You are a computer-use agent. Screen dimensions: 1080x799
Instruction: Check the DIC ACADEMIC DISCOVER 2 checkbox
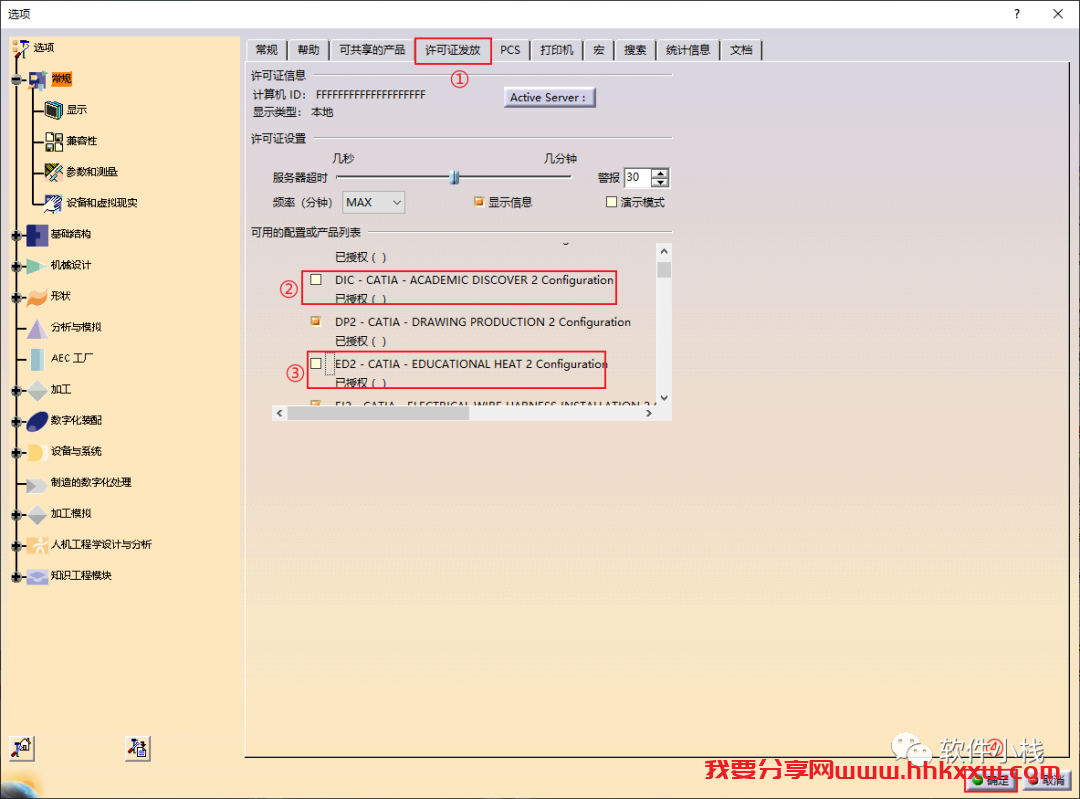[316, 280]
